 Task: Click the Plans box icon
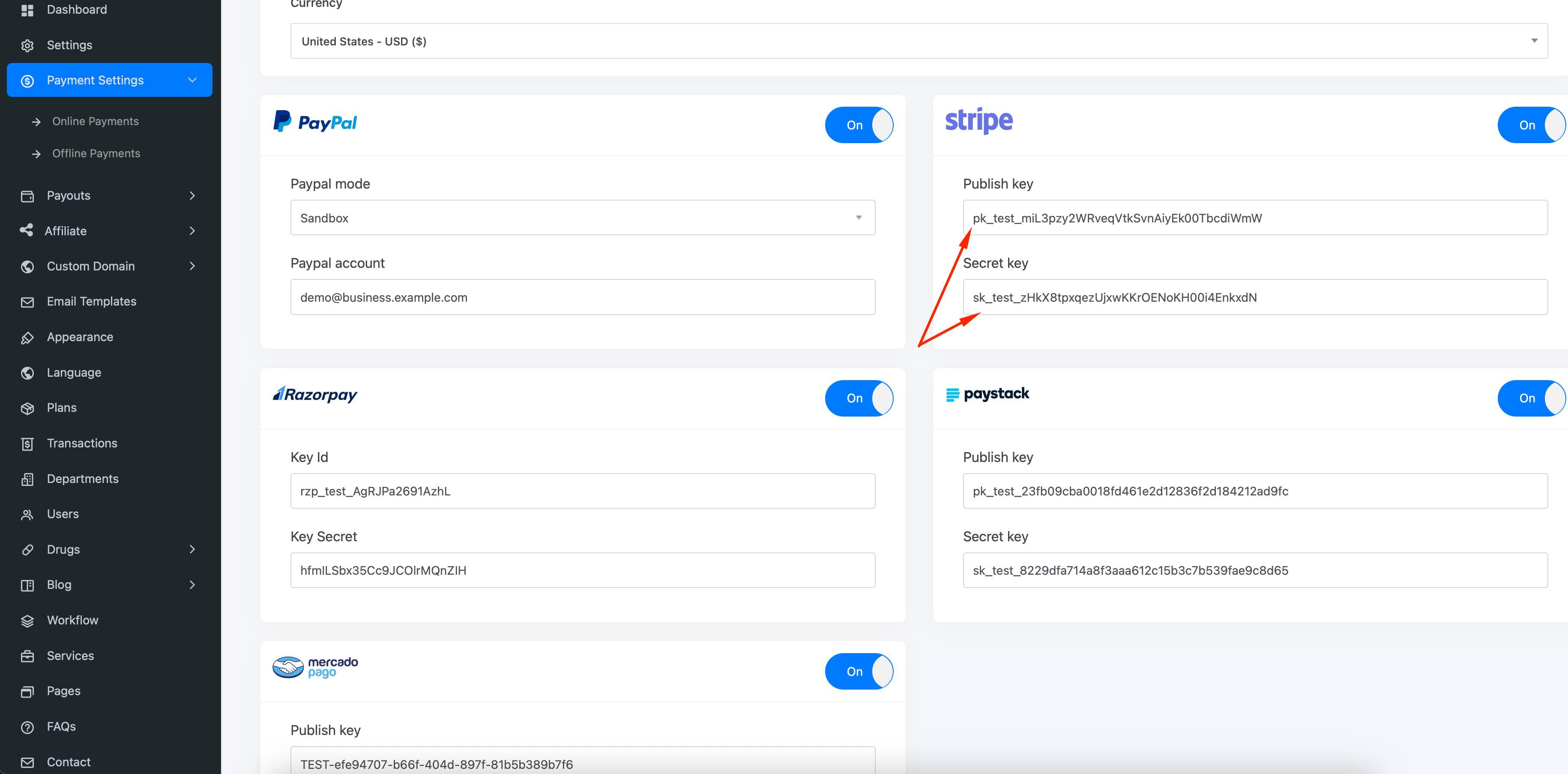point(27,408)
